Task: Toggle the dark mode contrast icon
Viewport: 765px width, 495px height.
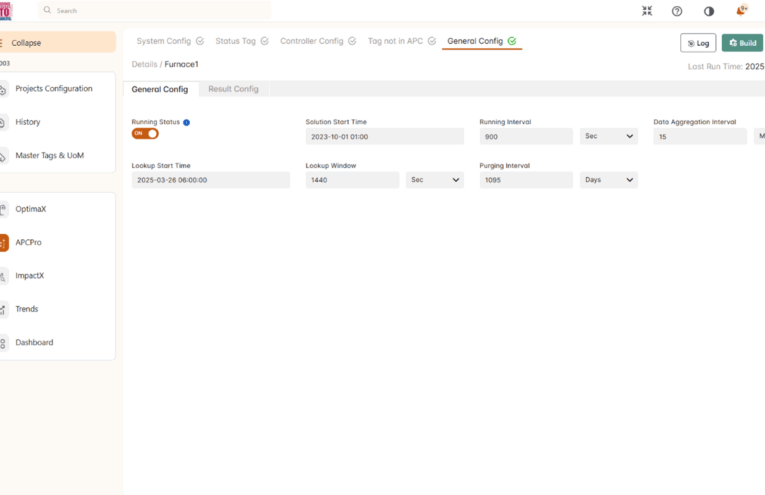Action: click(x=709, y=11)
